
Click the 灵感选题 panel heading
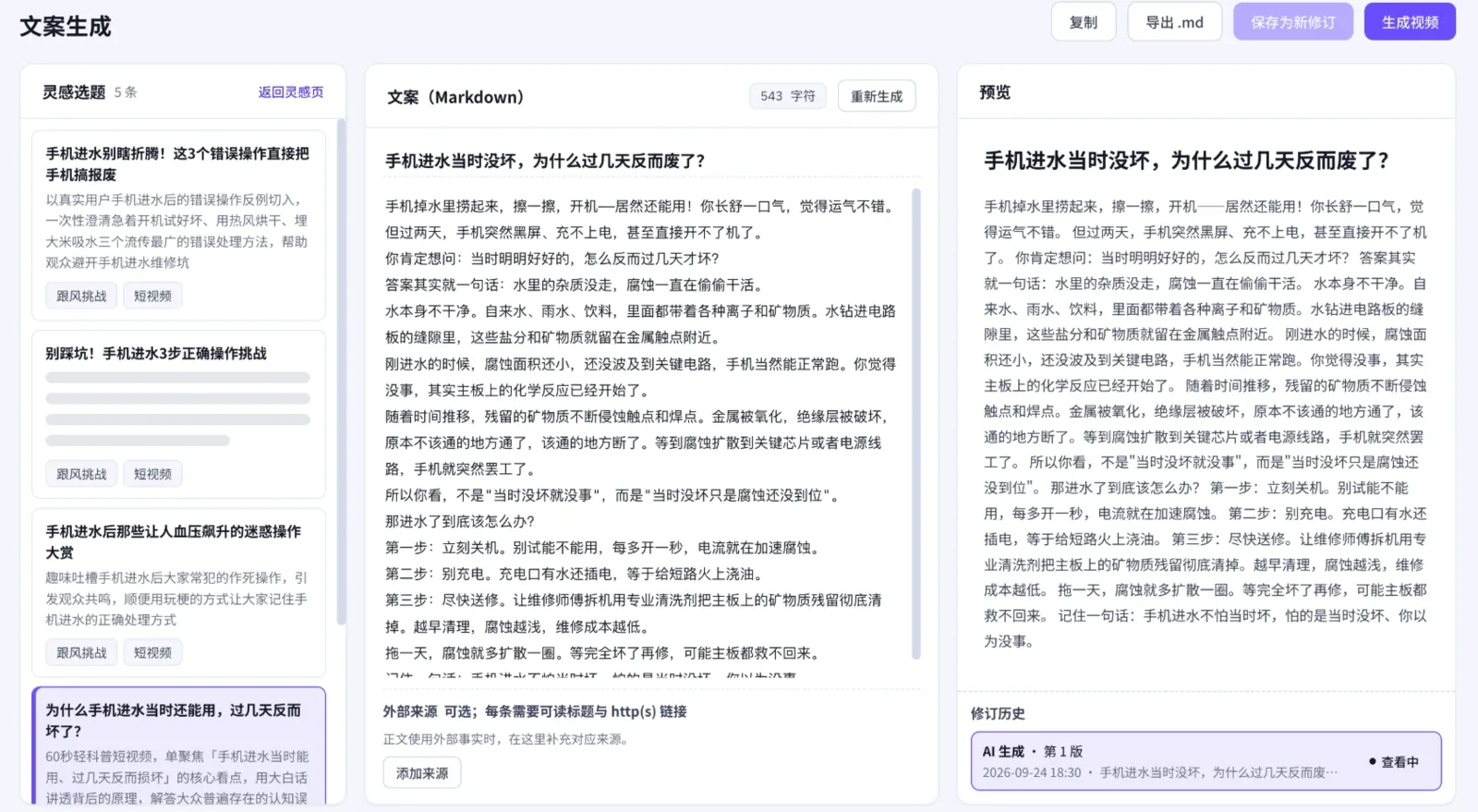click(x=74, y=92)
